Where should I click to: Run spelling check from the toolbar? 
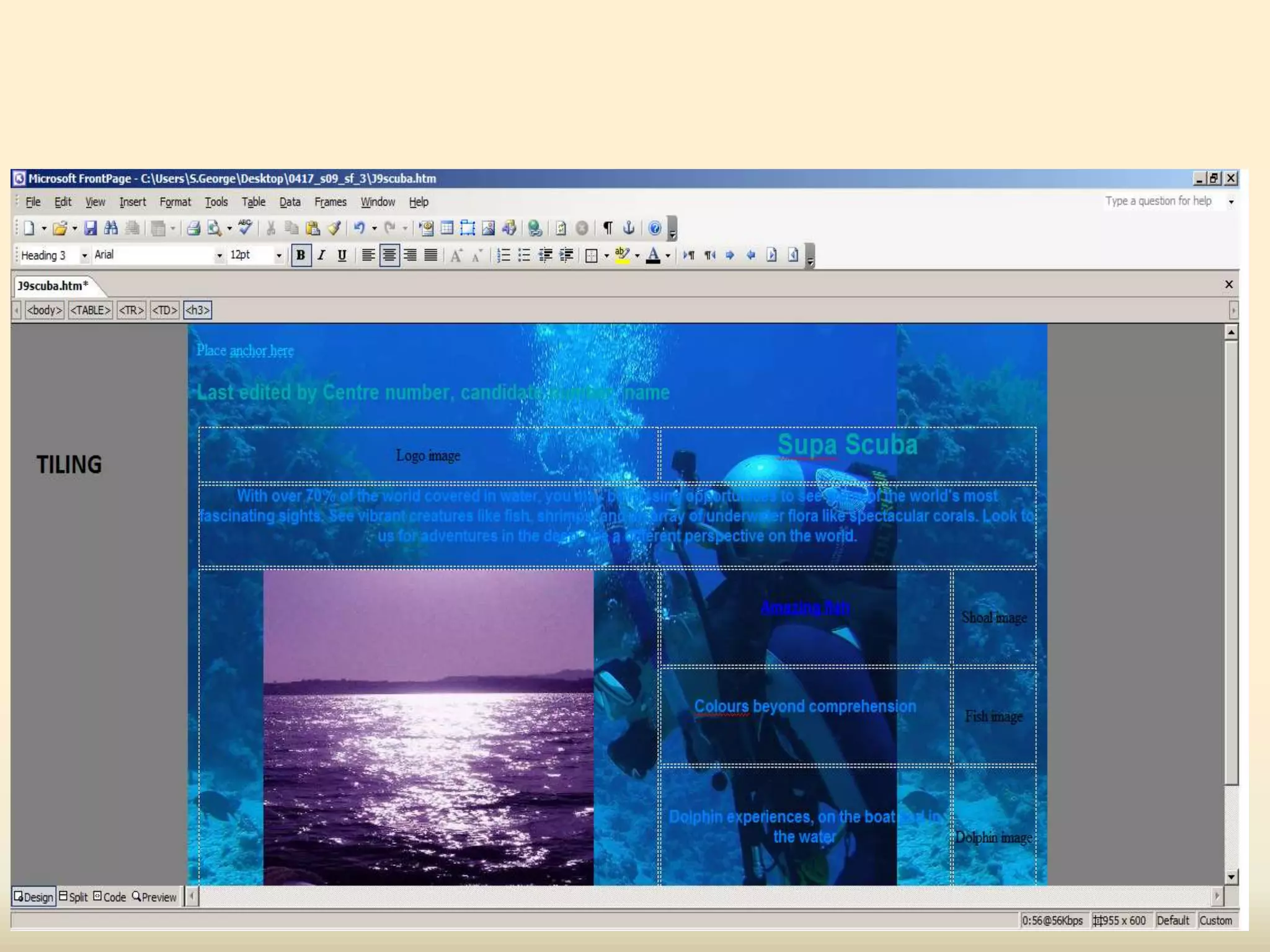(x=245, y=227)
